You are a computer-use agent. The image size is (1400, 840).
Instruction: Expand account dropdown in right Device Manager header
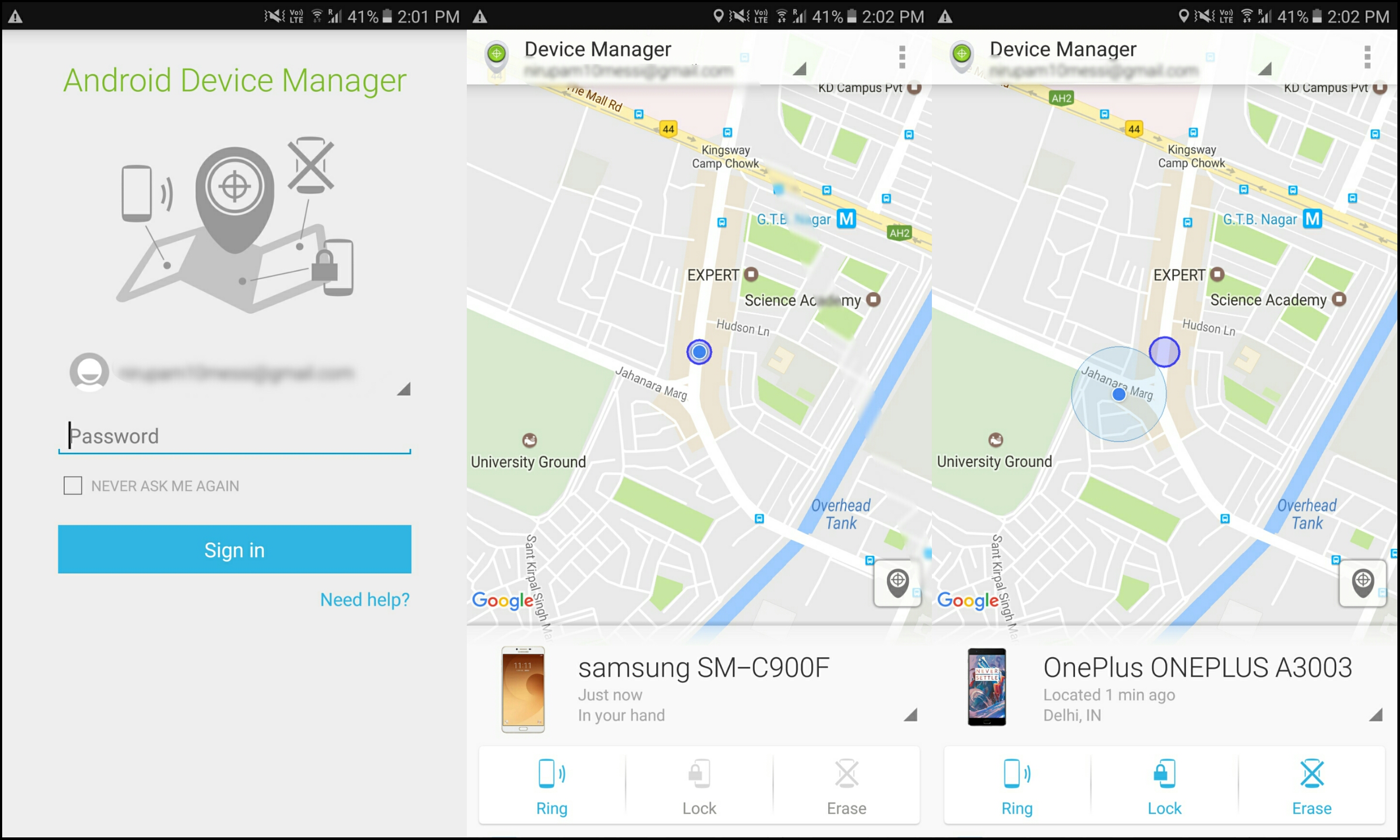point(1265,69)
